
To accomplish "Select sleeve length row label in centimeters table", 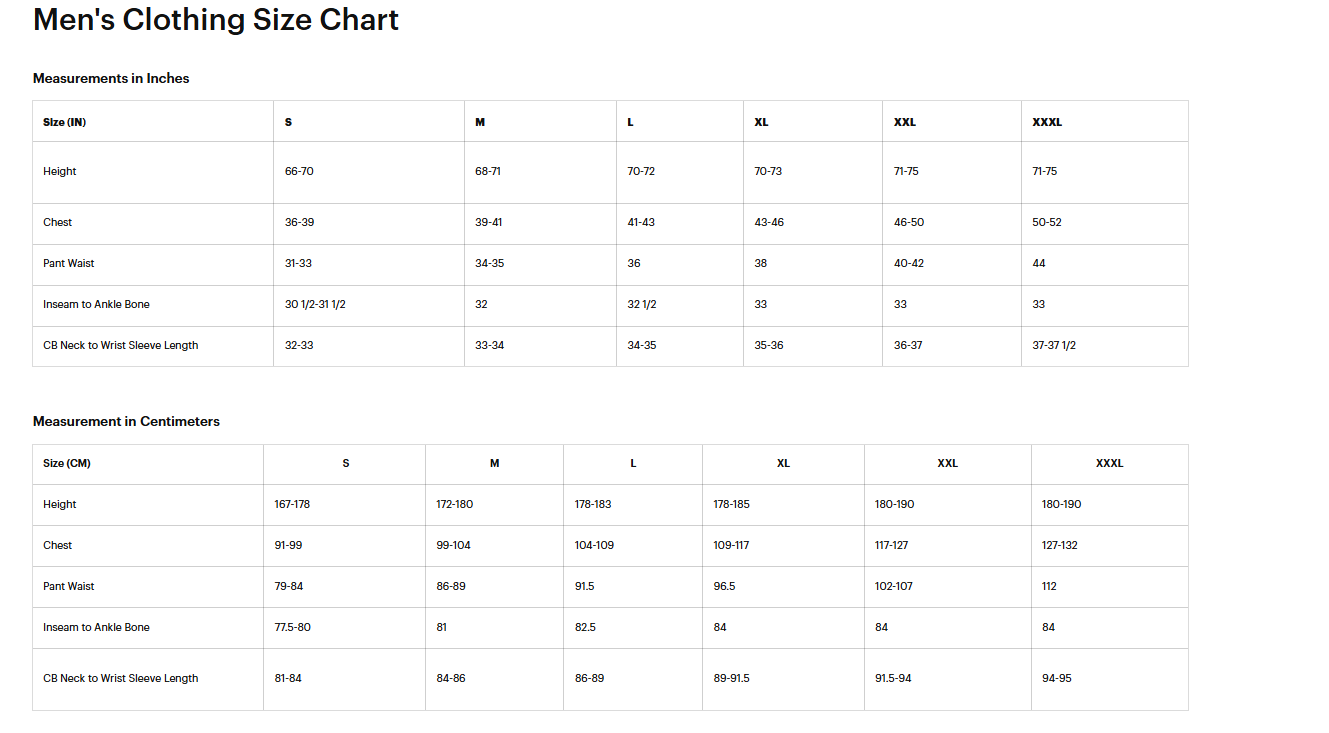I will pyautogui.click(x=121, y=678).
